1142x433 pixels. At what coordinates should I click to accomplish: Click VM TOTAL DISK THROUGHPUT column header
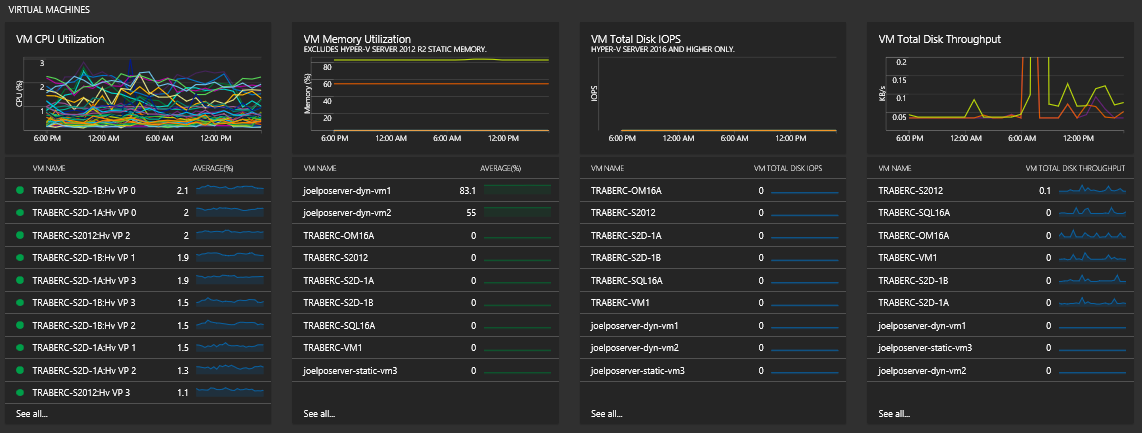pos(1077,168)
